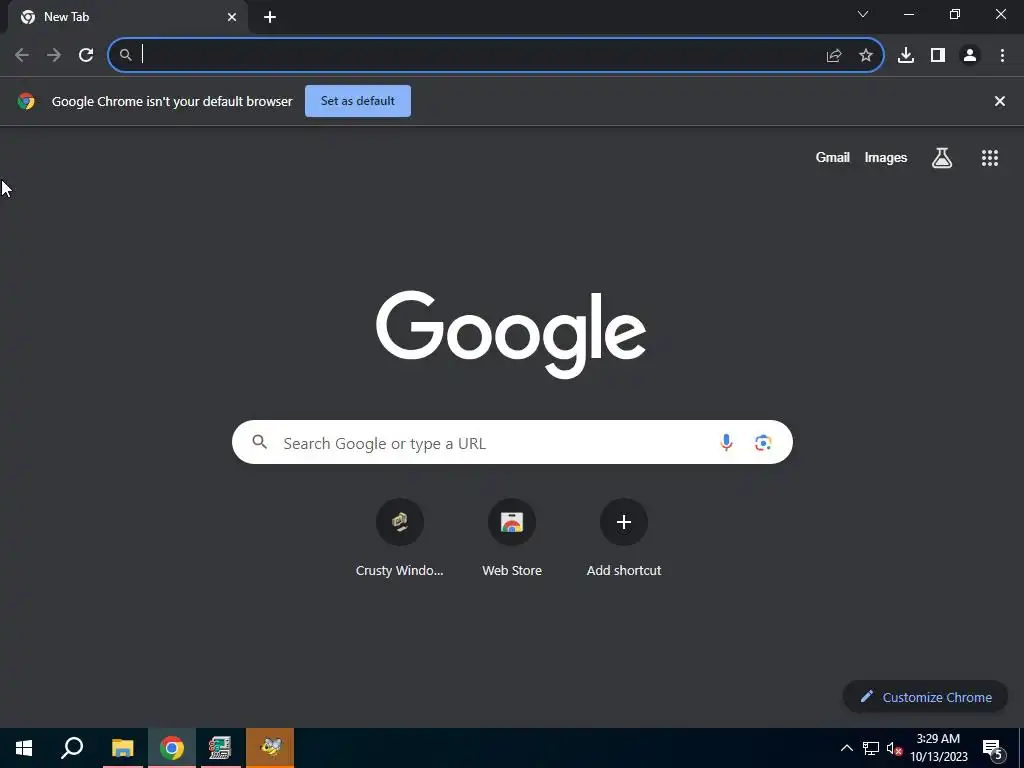The height and width of the screenshot is (768, 1024).
Task: Search by image with Lens icon
Action: 763,443
